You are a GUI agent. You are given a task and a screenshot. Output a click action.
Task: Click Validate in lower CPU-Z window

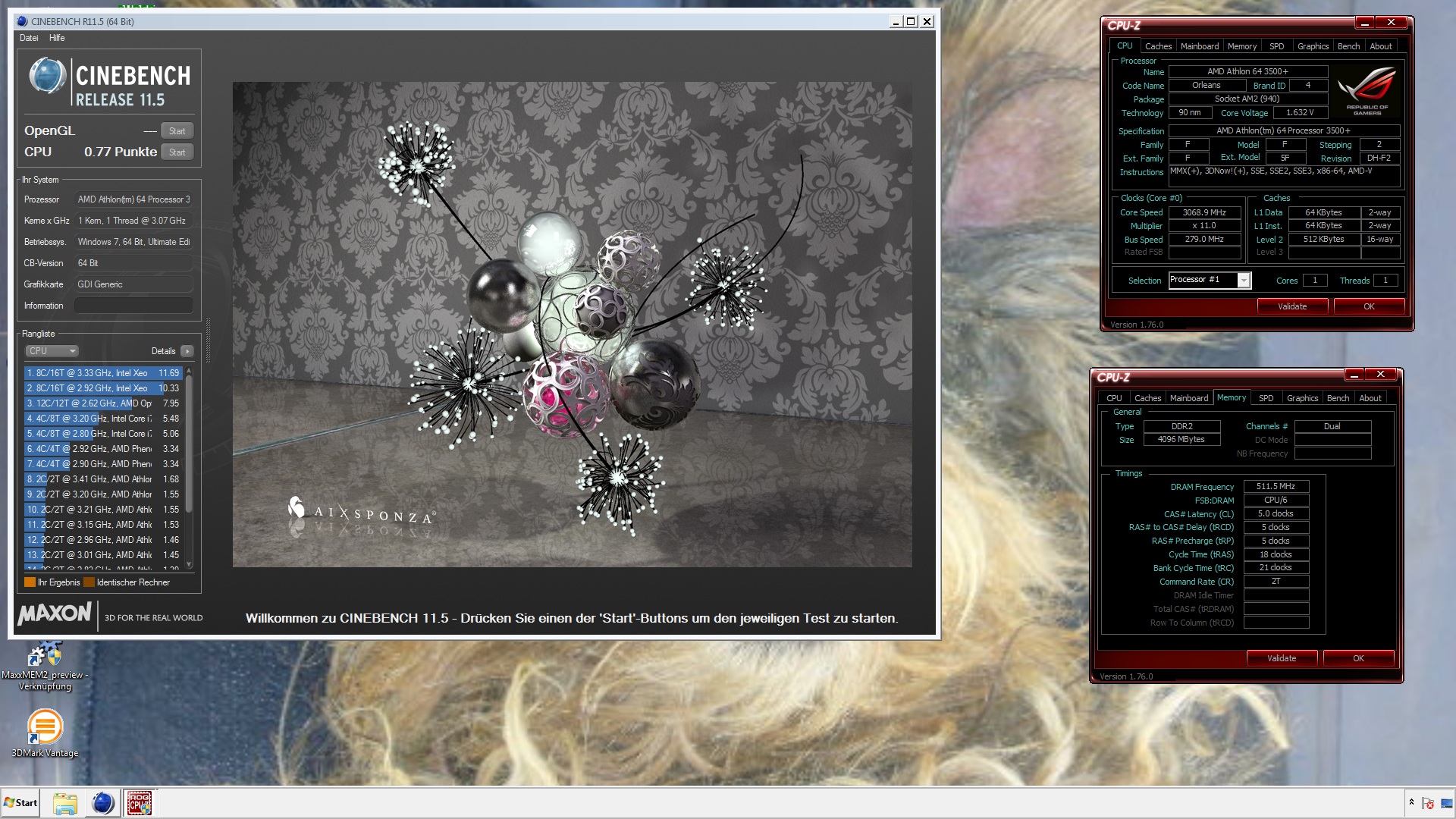pos(1282,658)
